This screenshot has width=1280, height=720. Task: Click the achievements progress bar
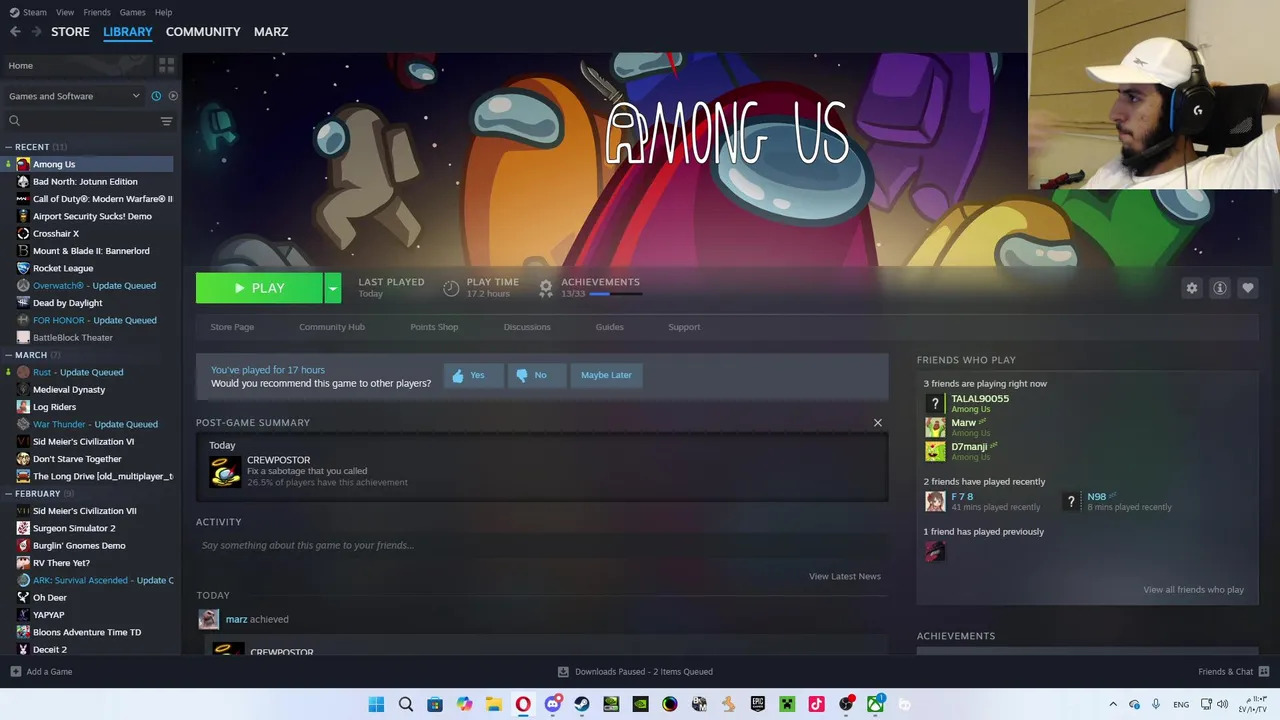(615, 294)
